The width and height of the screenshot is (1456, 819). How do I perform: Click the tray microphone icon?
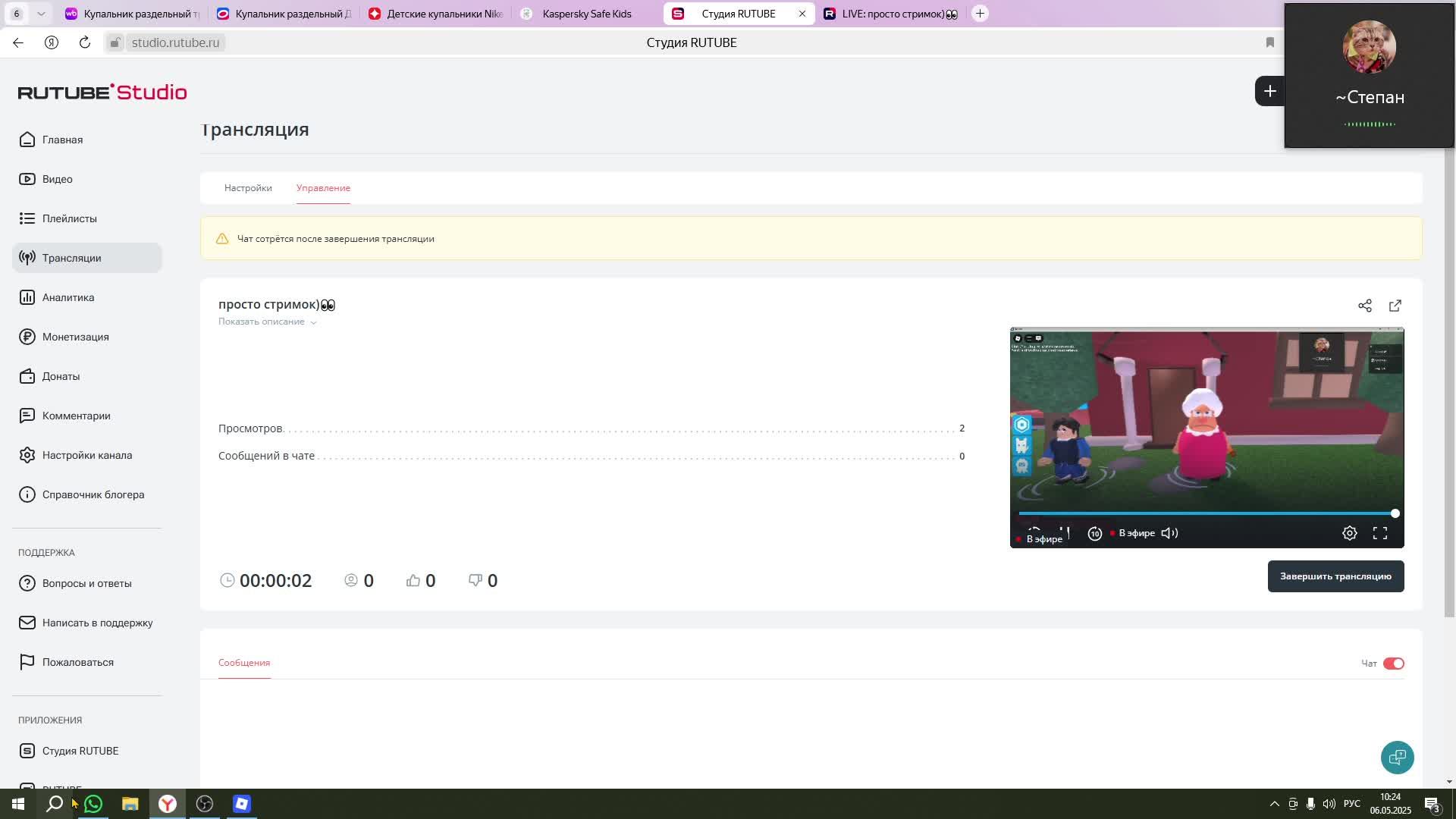coord(1310,804)
